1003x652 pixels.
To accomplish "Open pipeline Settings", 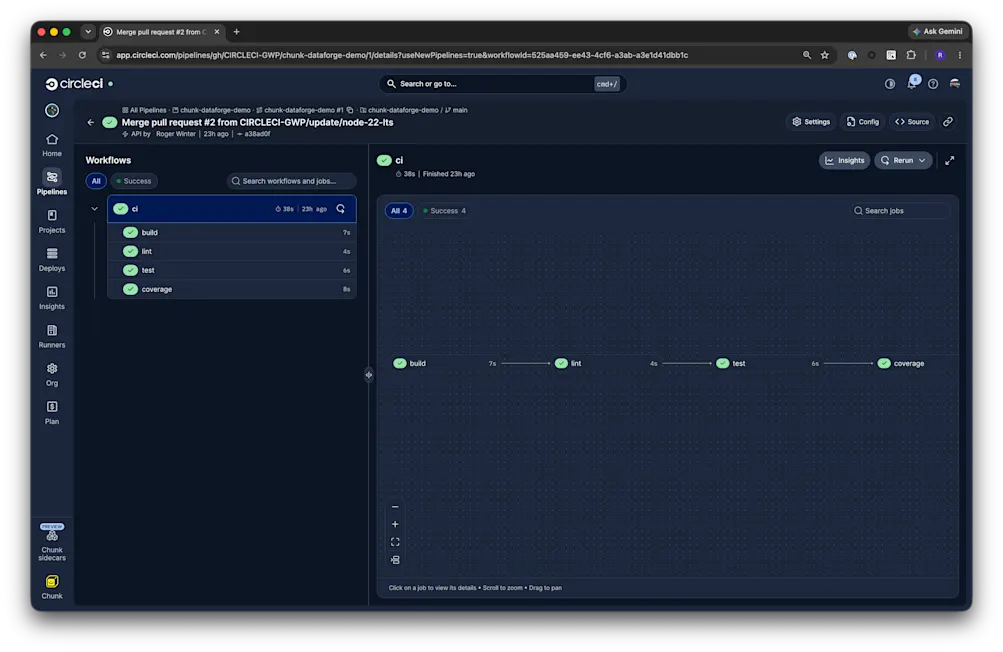I will pos(811,122).
